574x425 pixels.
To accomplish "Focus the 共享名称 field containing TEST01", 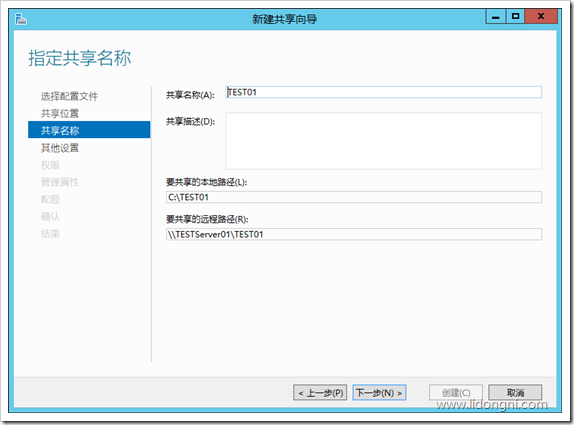I will 383,92.
